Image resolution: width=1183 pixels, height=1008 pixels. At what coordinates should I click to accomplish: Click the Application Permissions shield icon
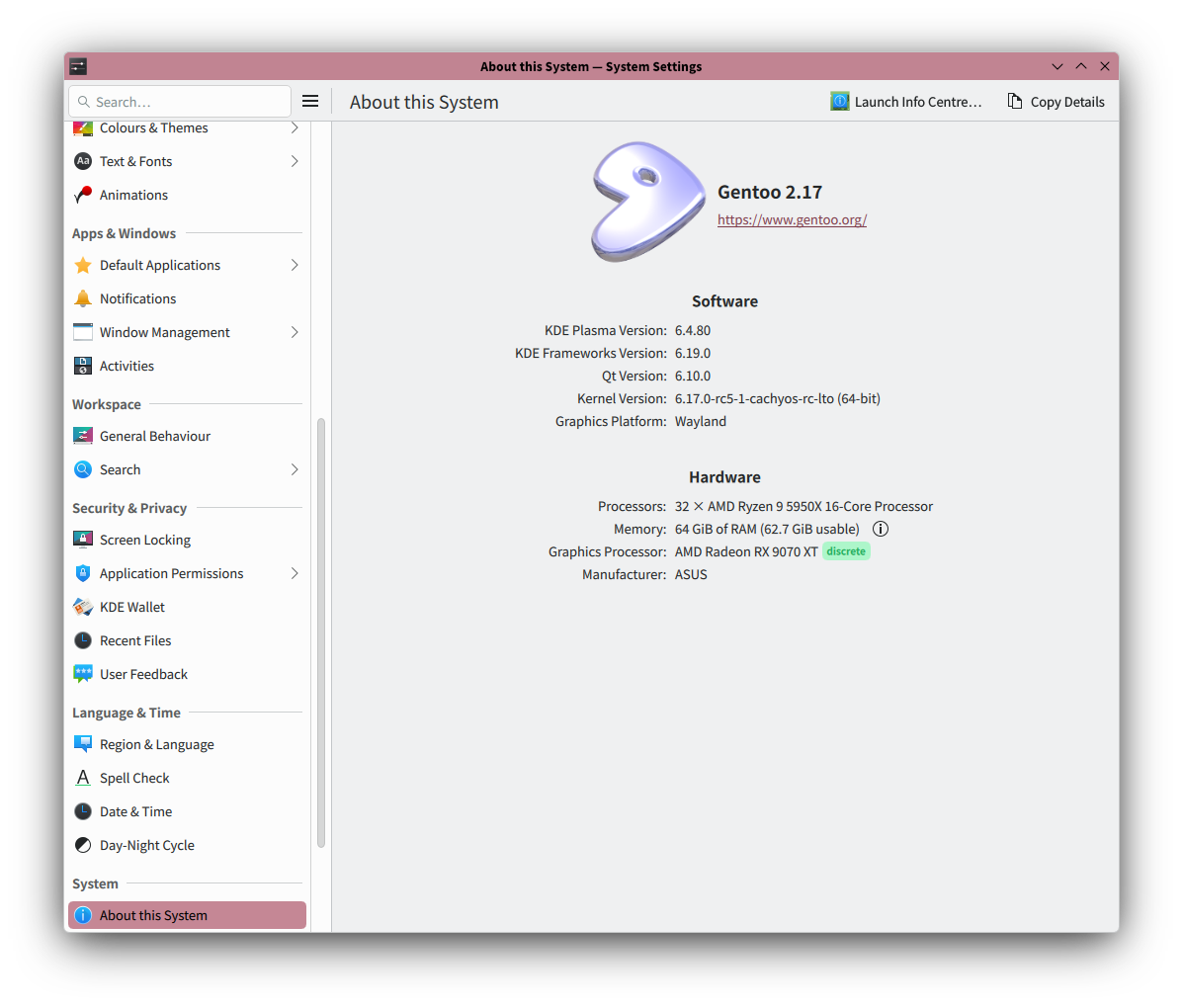click(x=83, y=573)
